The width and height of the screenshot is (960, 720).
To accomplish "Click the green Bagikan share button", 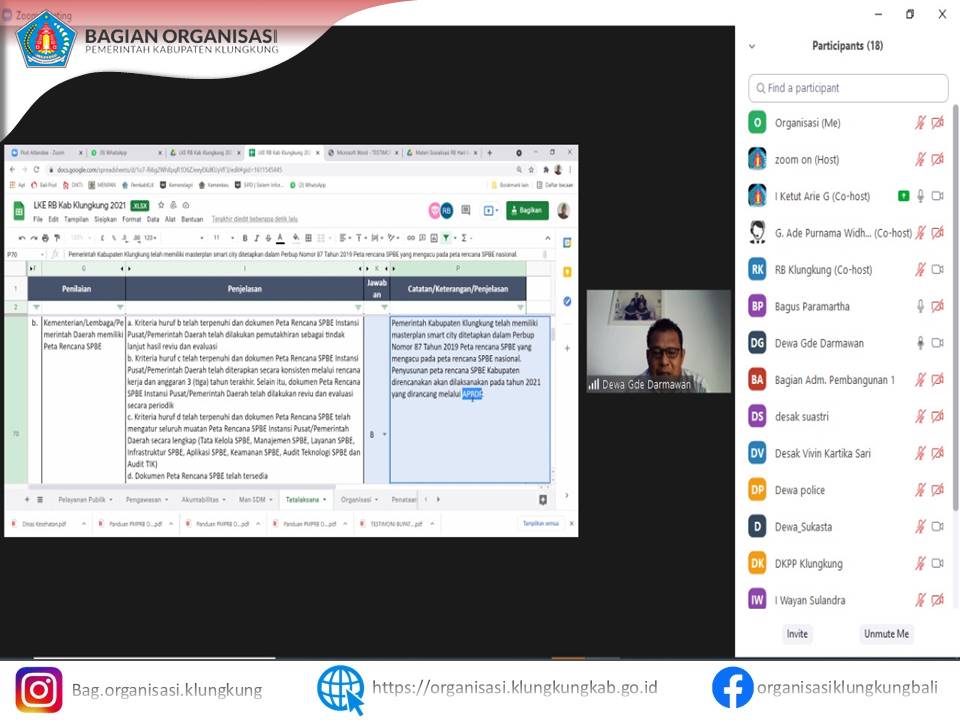I will (526, 210).
